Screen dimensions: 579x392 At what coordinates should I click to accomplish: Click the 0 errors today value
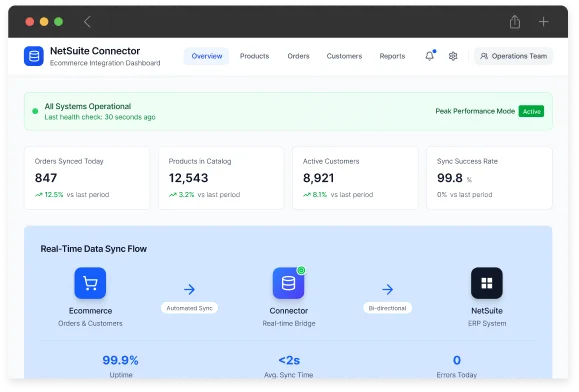click(457, 360)
